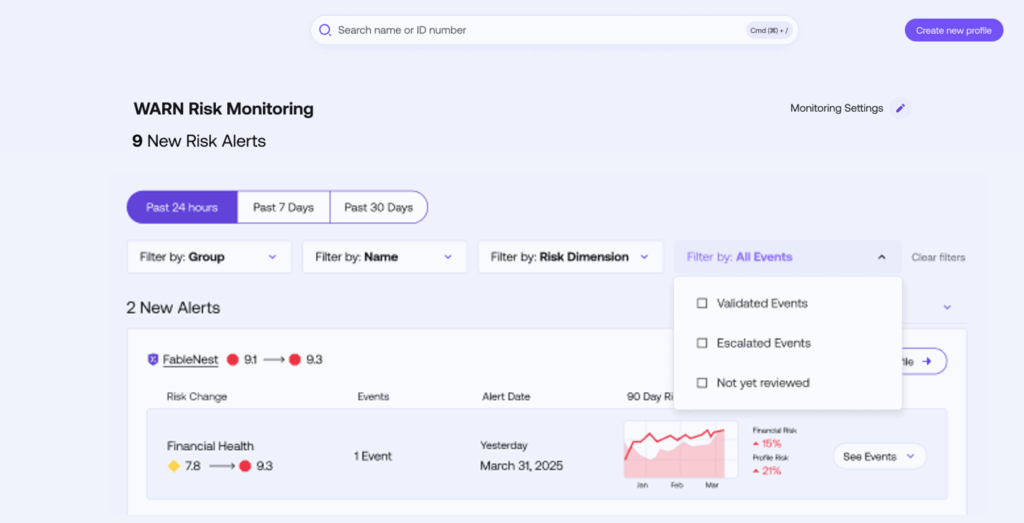Click the 90 day risk chart thumbnail
Screen dimensions: 1024x523
click(681, 450)
